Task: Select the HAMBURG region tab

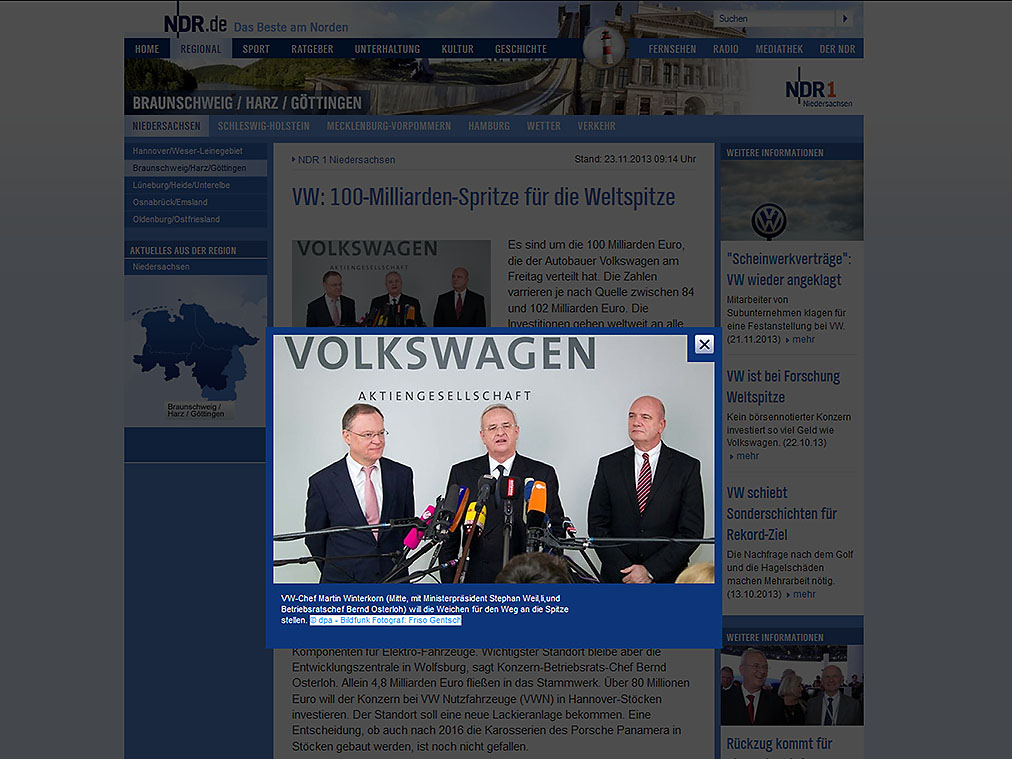Action: (489, 126)
